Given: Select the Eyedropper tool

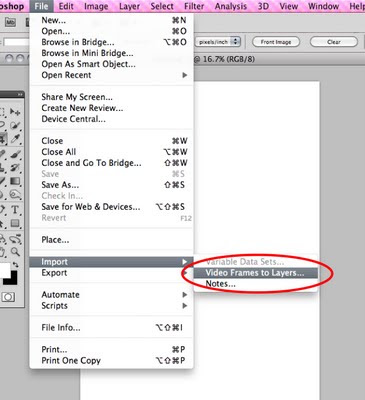Looking at the screenshot, I should point(15,139).
